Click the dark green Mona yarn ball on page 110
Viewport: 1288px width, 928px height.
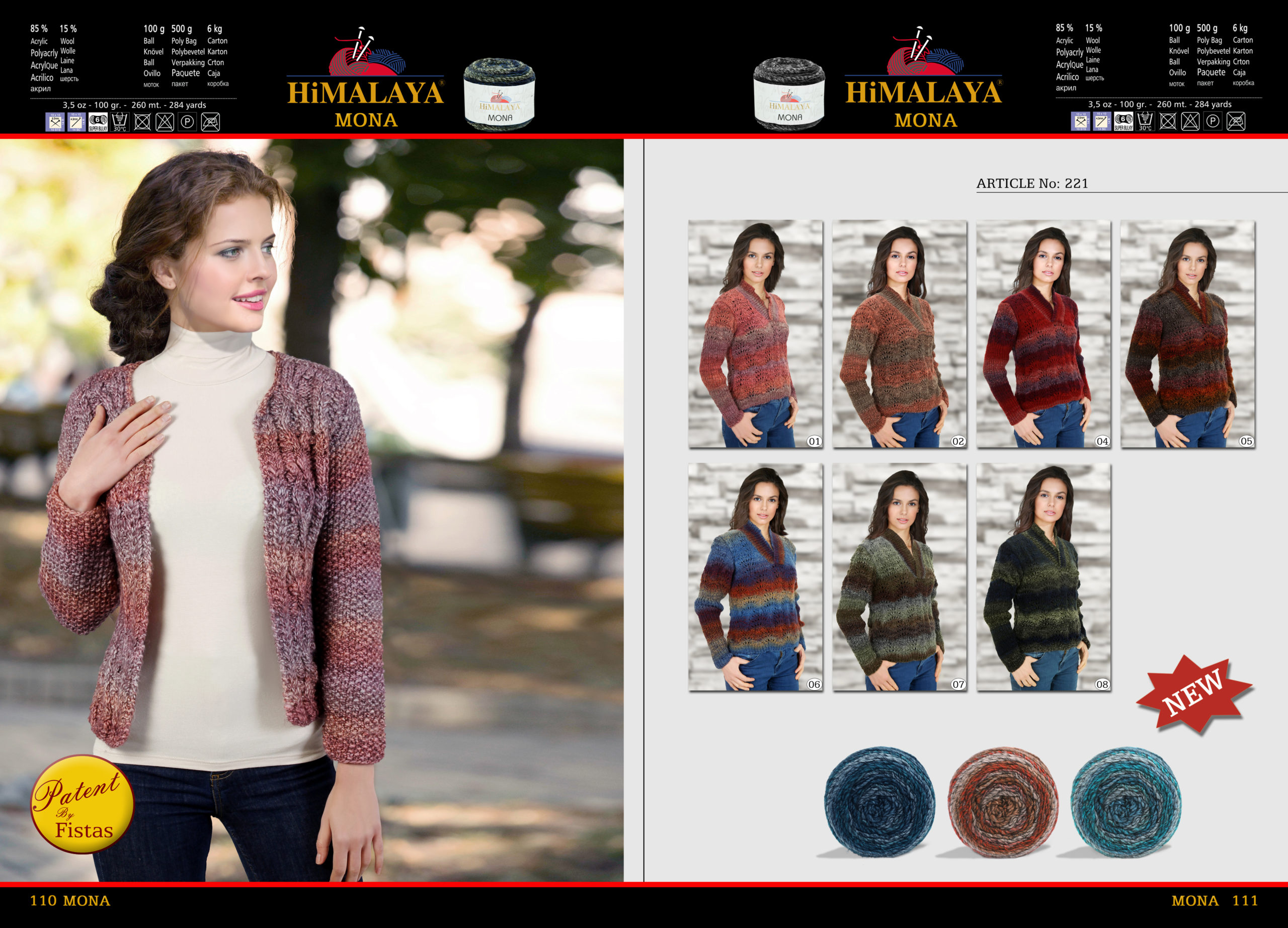[500, 94]
